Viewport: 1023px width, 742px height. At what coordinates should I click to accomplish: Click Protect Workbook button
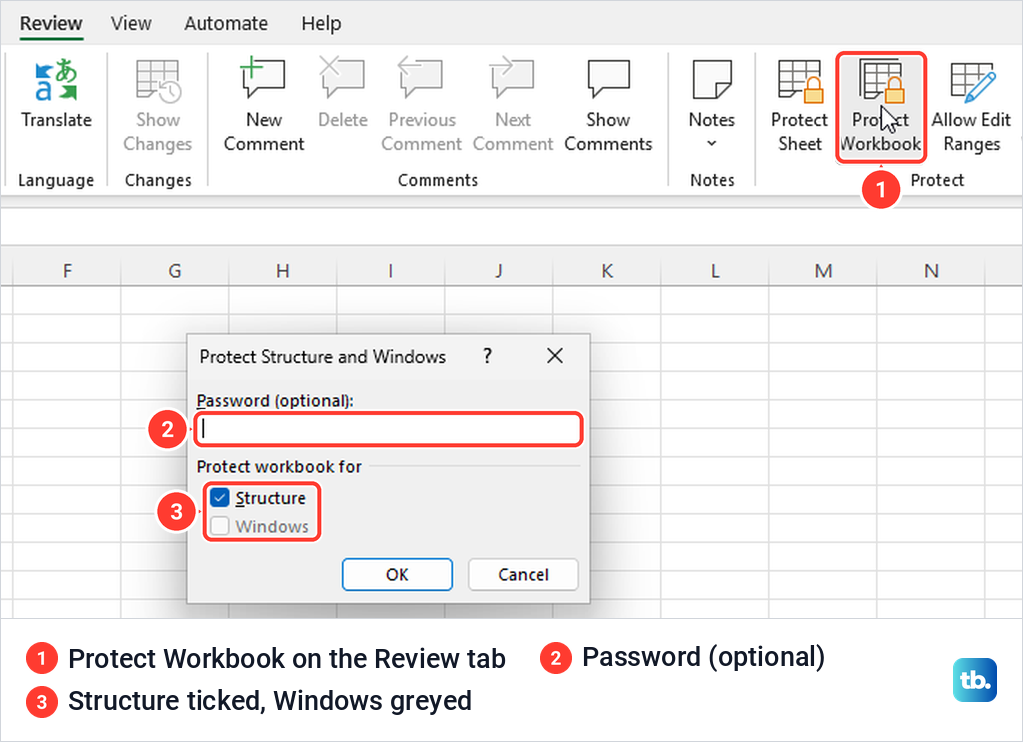point(881,108)
